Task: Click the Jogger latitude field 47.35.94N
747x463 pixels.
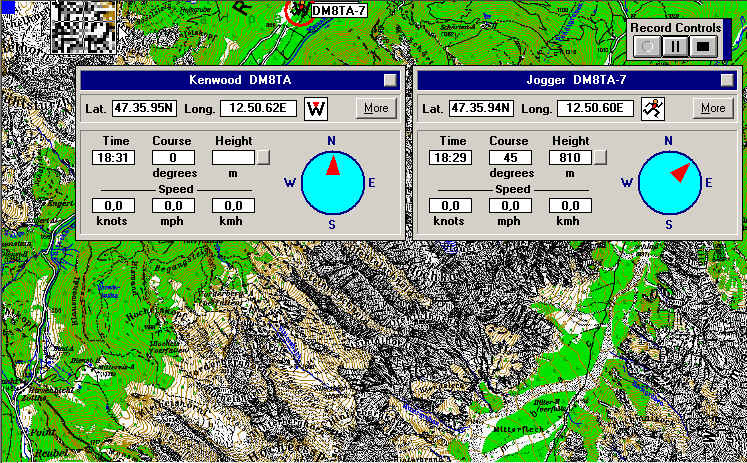Action: (x=481, y=108)
